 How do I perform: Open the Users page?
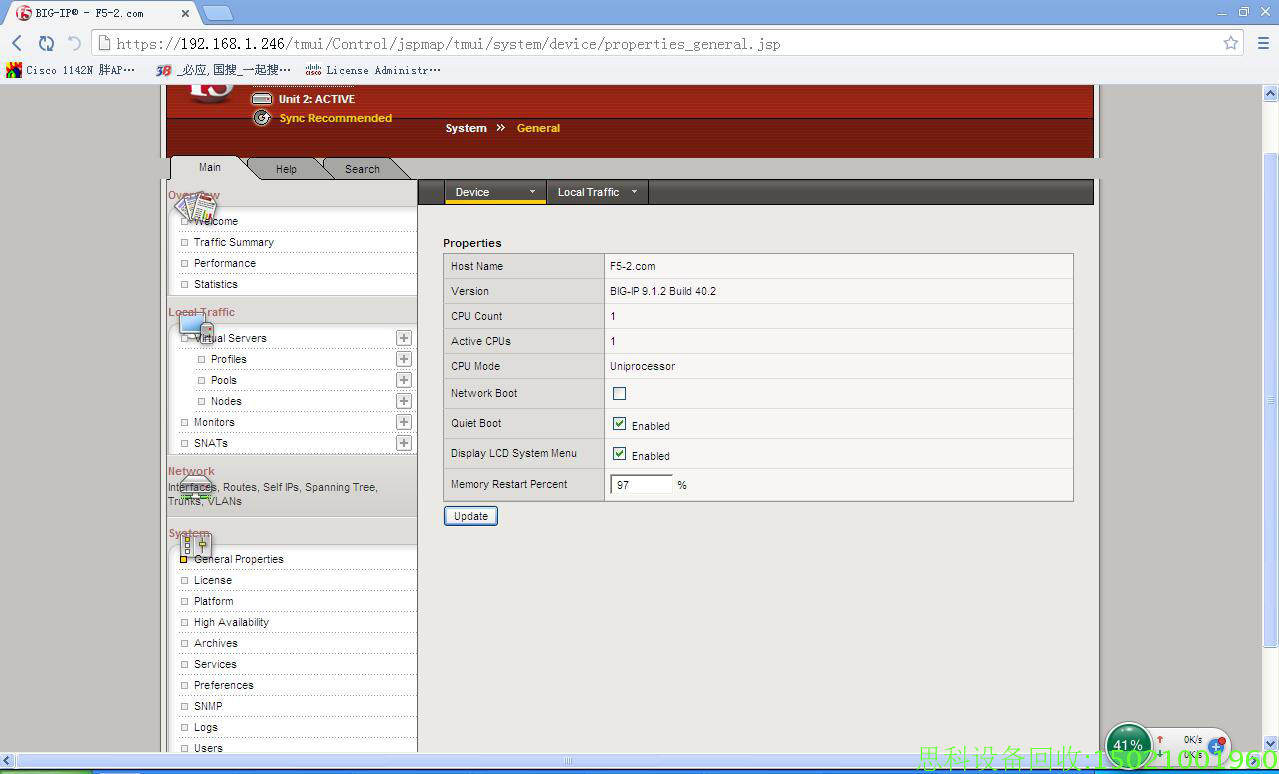pos(208,748)
